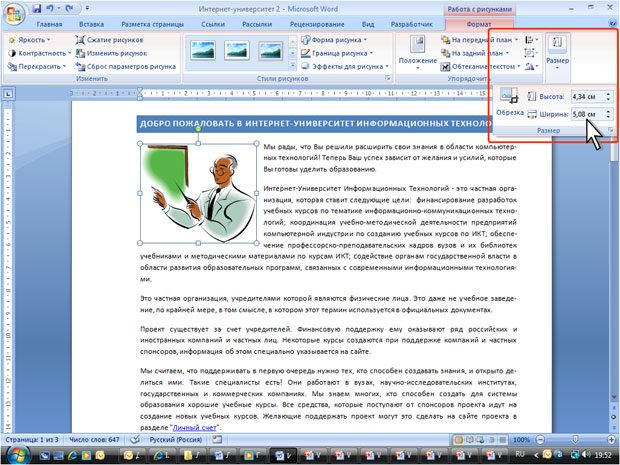
Task: Click the Высота height input field
Action: point(587,96)
